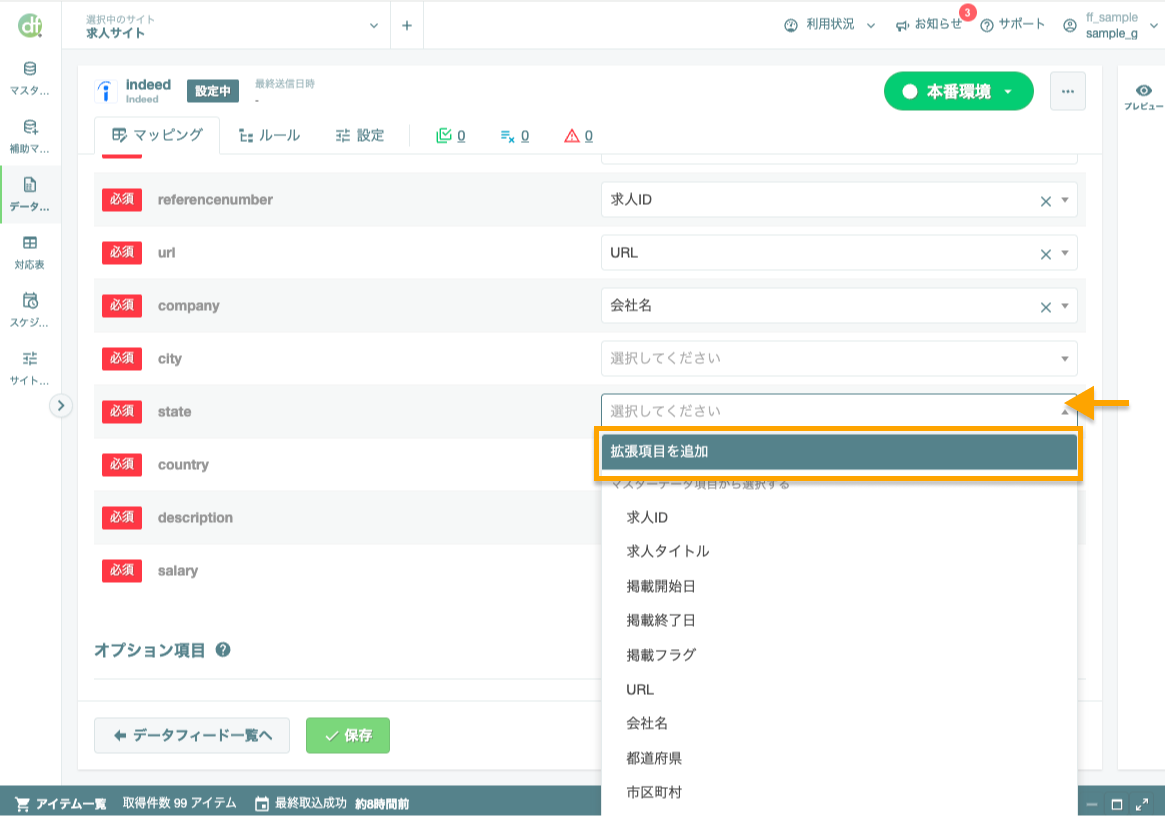The height and width of the screenshot is (816, 1165).
Task: Click the red warning triangle counter
Action: point(578,136)
